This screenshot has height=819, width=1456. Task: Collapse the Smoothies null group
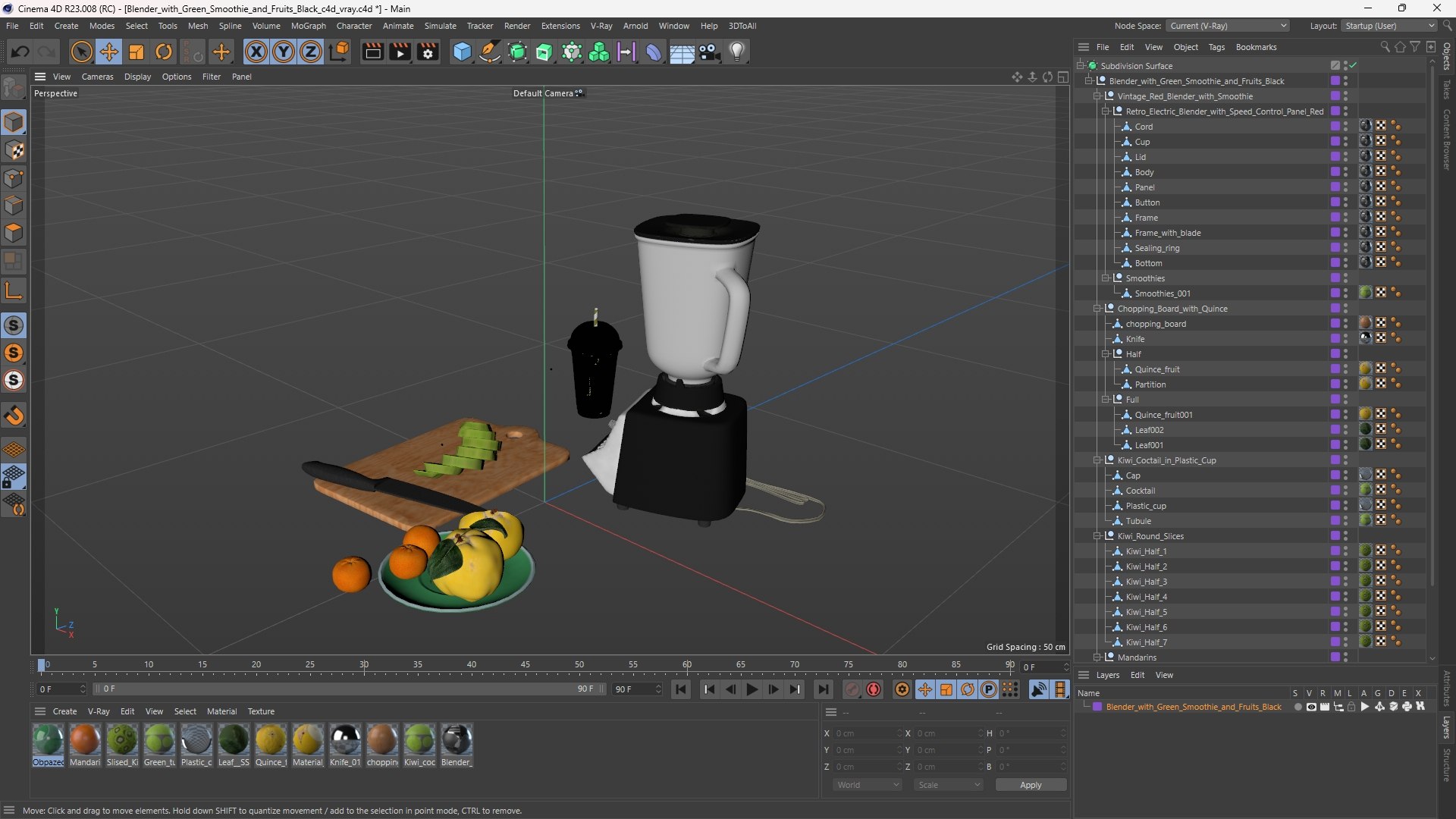tap(1106, 278)
